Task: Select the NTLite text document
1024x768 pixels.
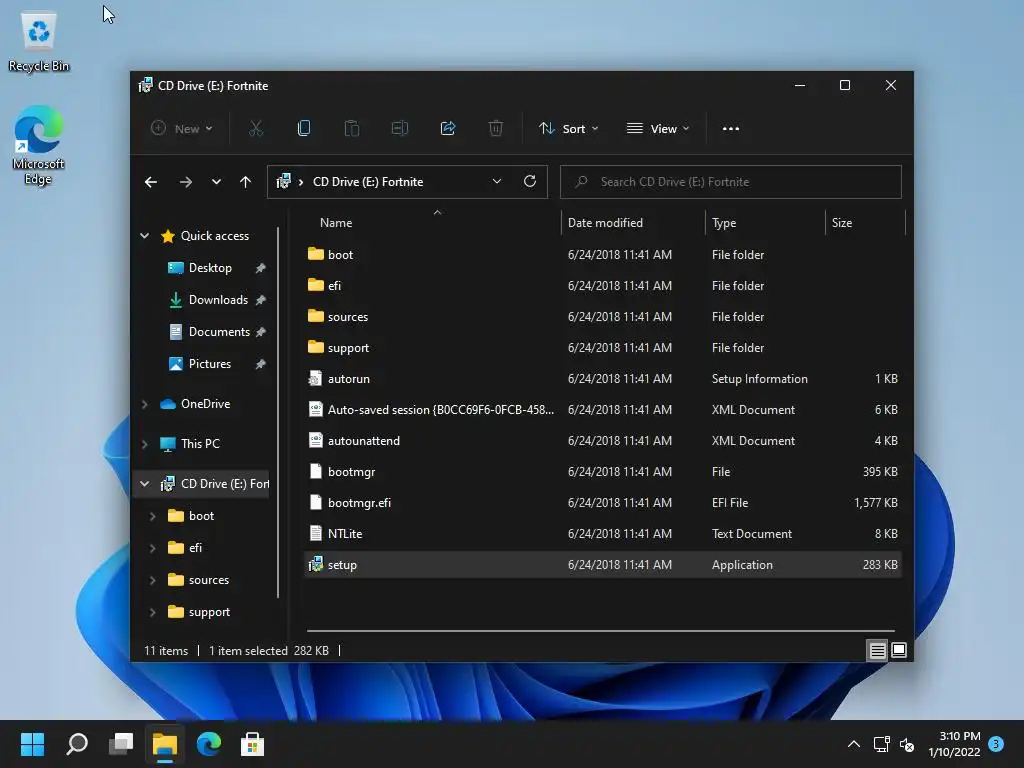Action: click(x=603, y=534)
